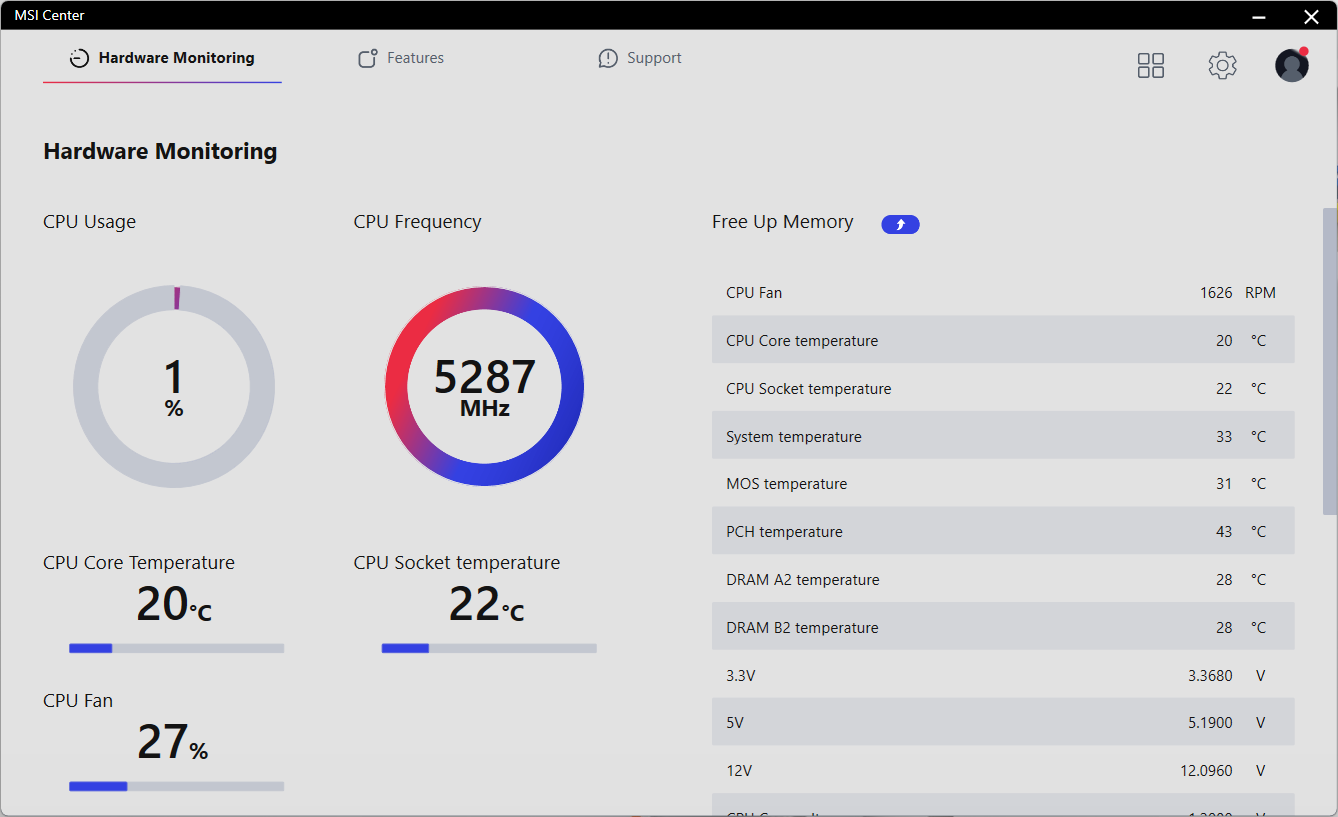Click the CPU Socket temperature progress bar
The image size is (1338, 817).
point(489,648)
